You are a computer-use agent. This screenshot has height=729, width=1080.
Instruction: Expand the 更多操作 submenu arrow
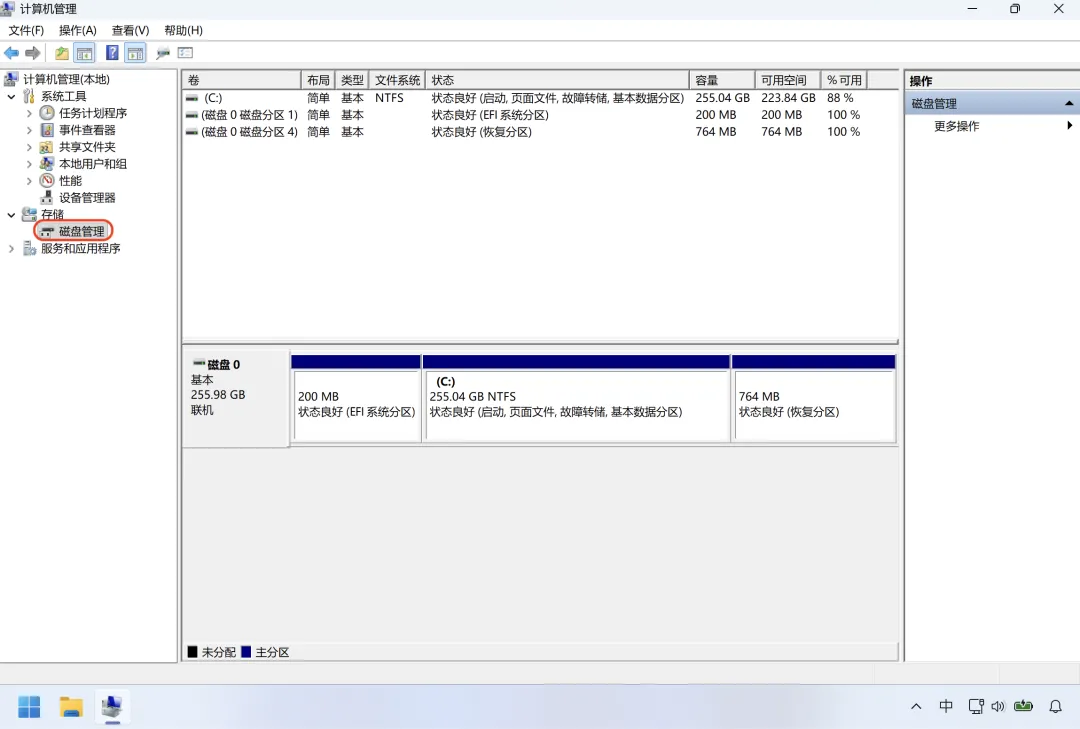click(x=1069, y=126)
